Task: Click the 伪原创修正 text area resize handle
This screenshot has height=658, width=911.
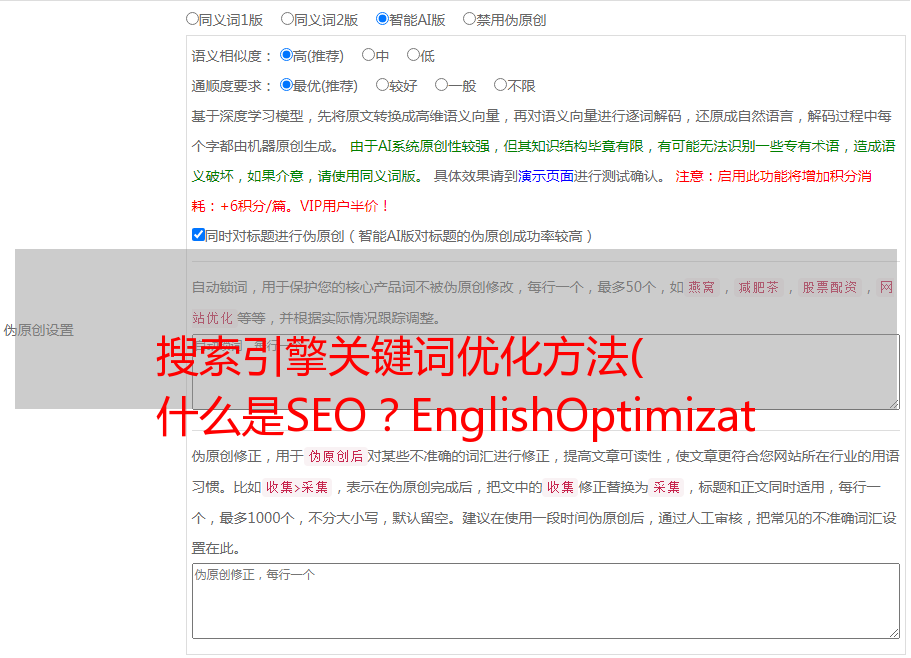Action: (x=893, y=632)
